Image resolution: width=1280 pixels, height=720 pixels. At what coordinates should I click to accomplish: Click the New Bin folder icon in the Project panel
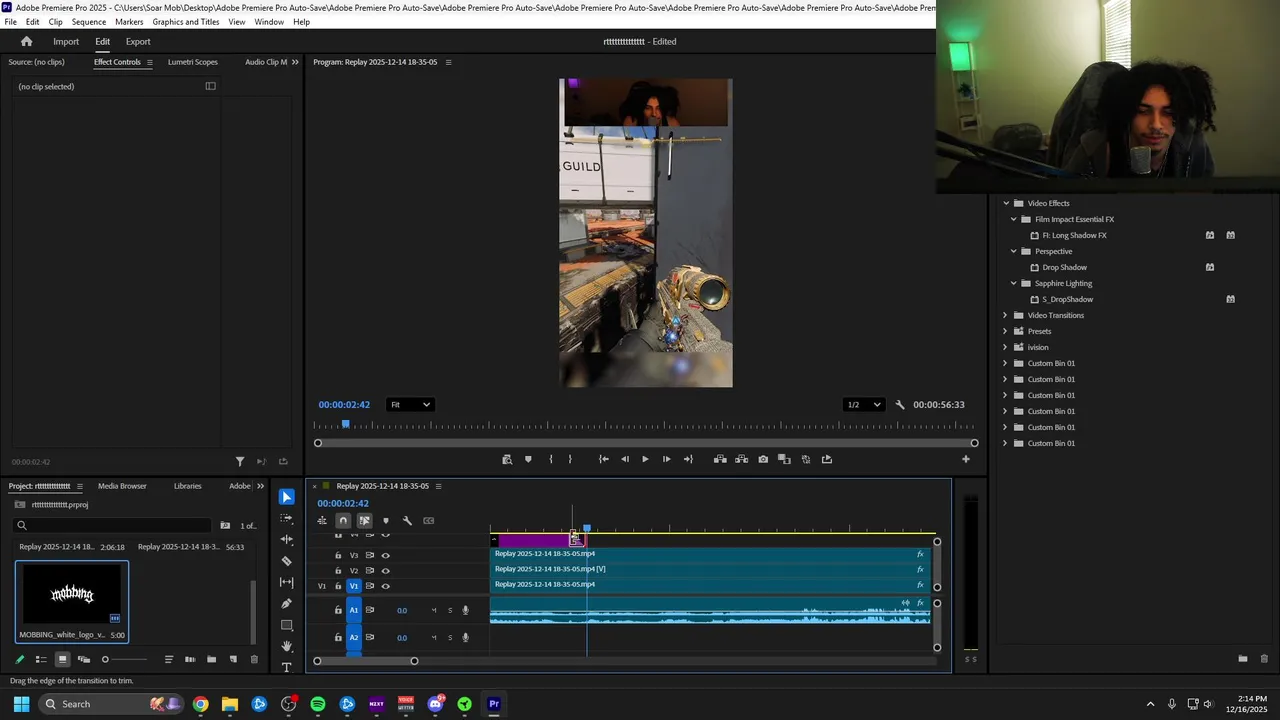click(x=211, y=659)
